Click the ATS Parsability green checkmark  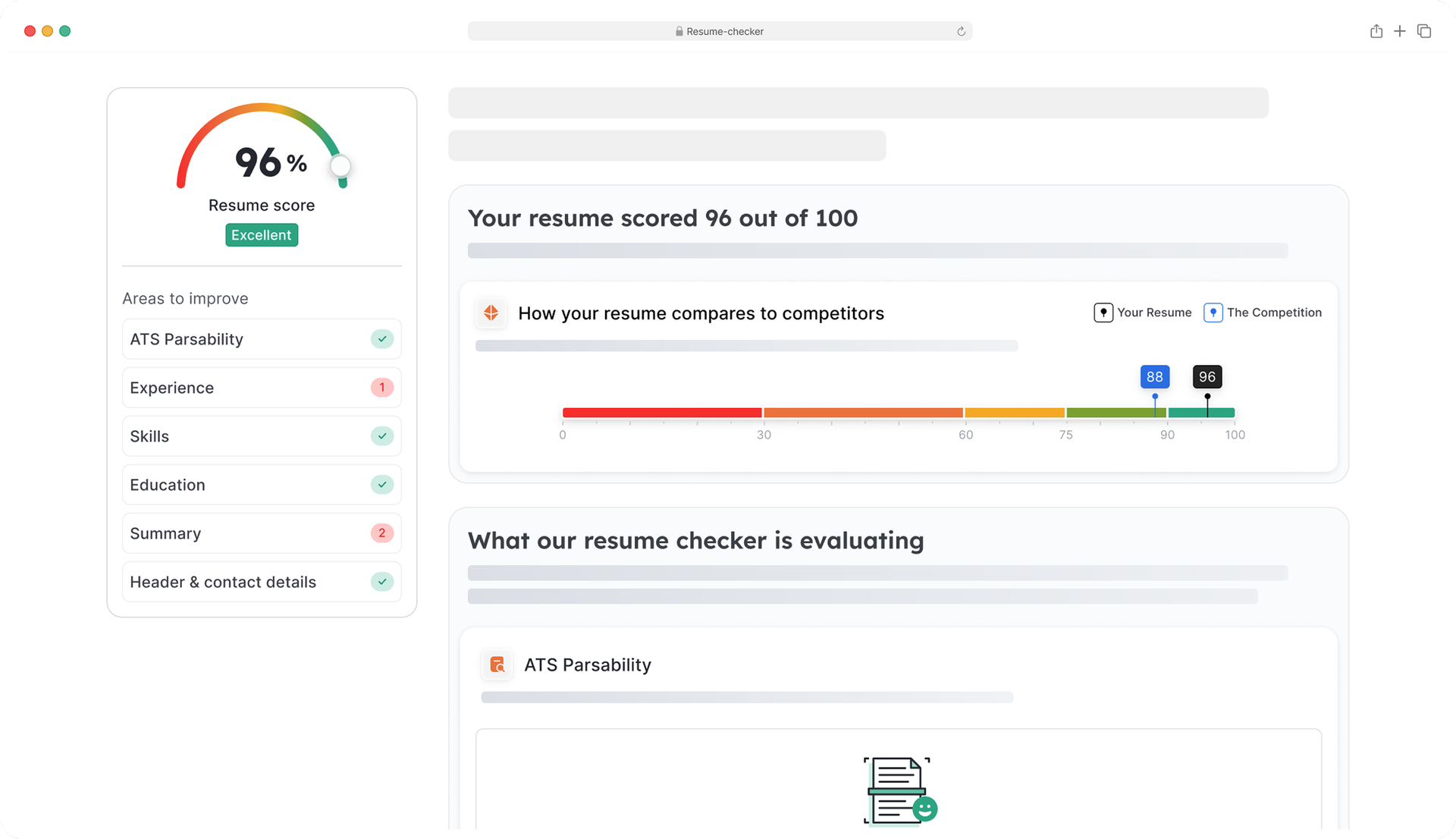382,339
